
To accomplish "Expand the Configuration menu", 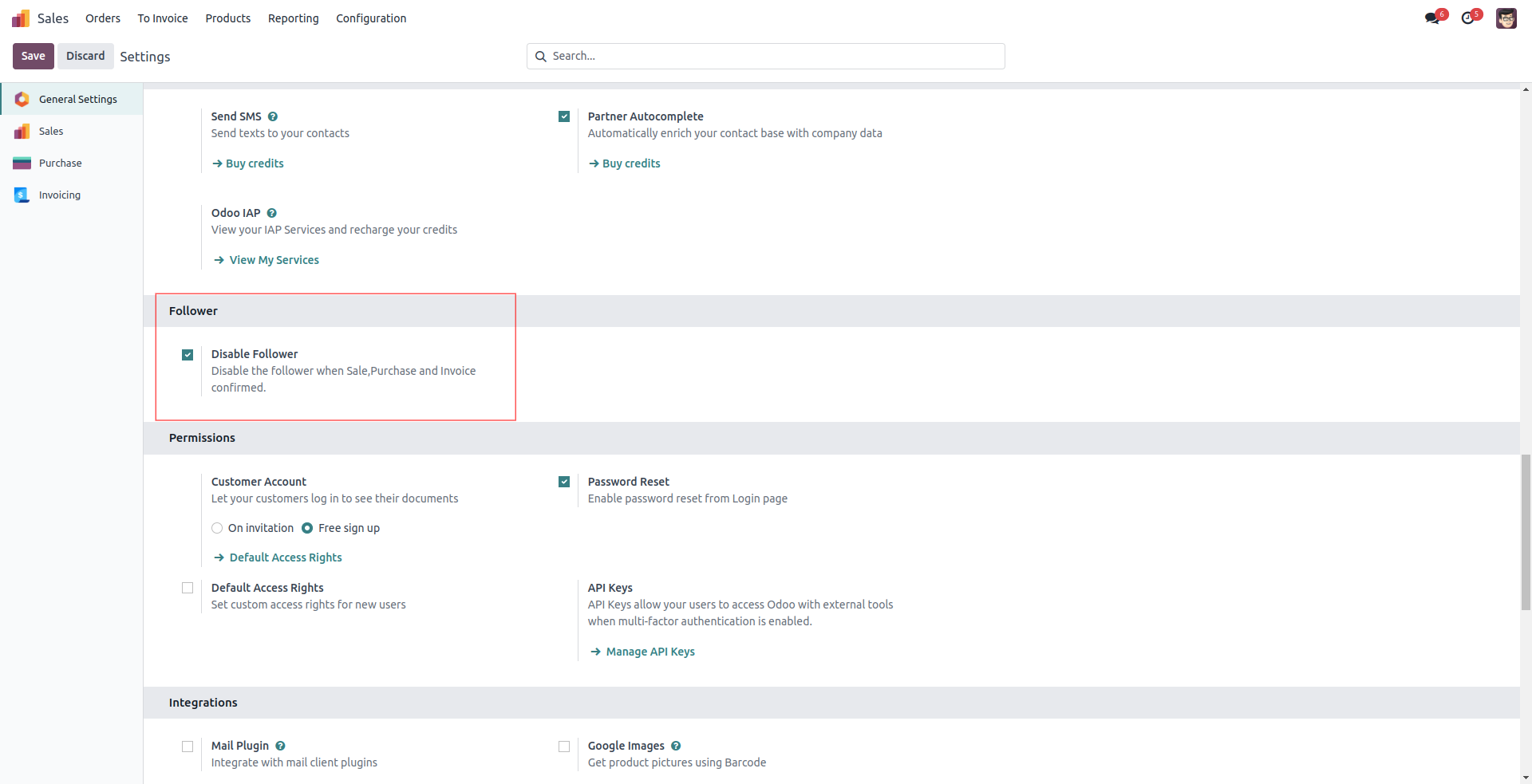I will [x=371, y=18].
